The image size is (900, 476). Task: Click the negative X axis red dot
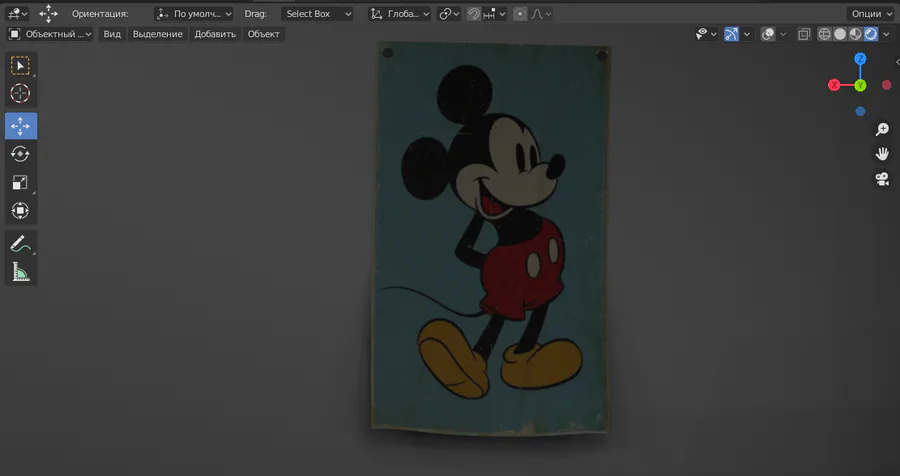[886, 85]
